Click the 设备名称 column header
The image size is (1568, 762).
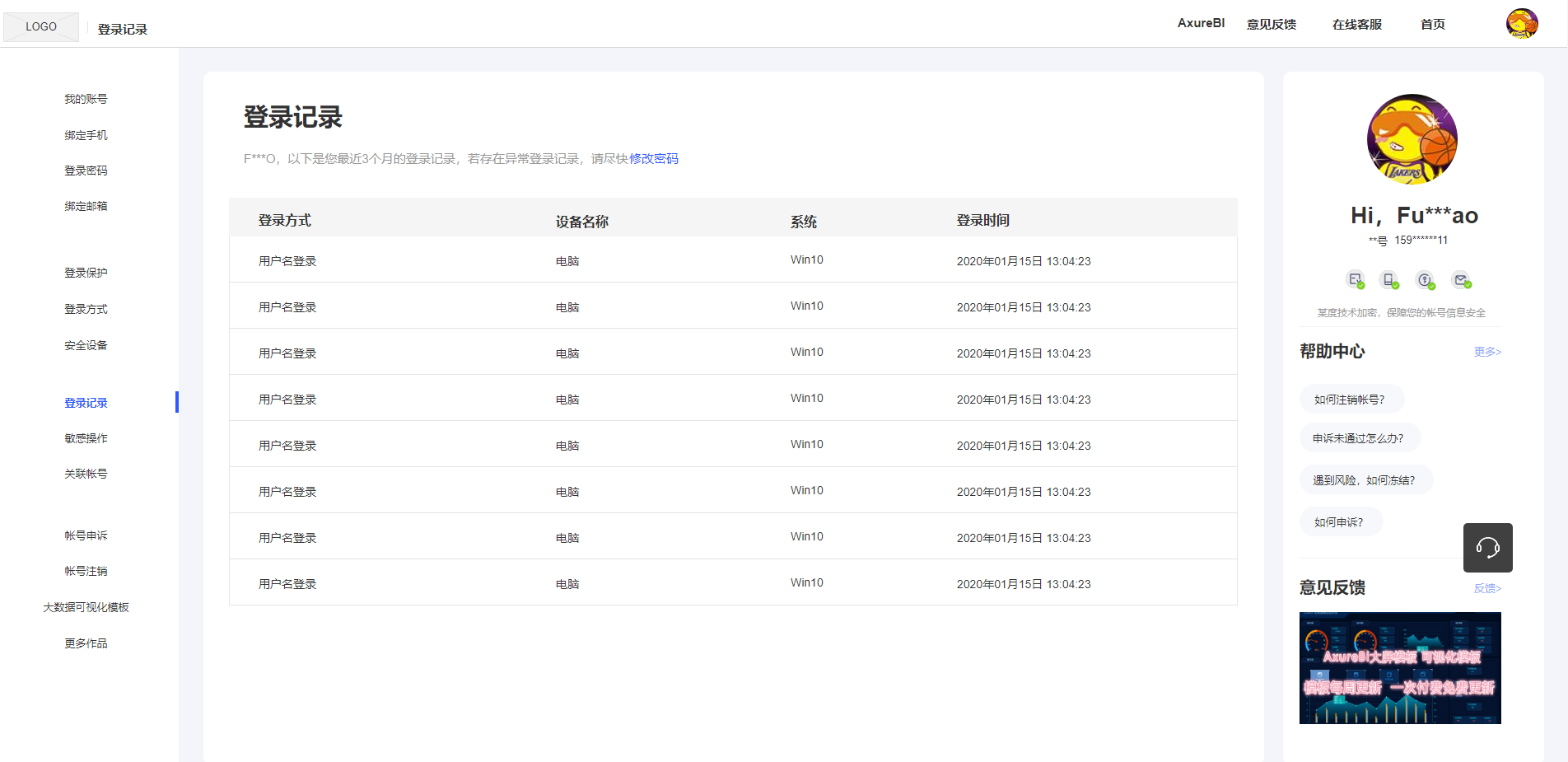pos(582,222)
